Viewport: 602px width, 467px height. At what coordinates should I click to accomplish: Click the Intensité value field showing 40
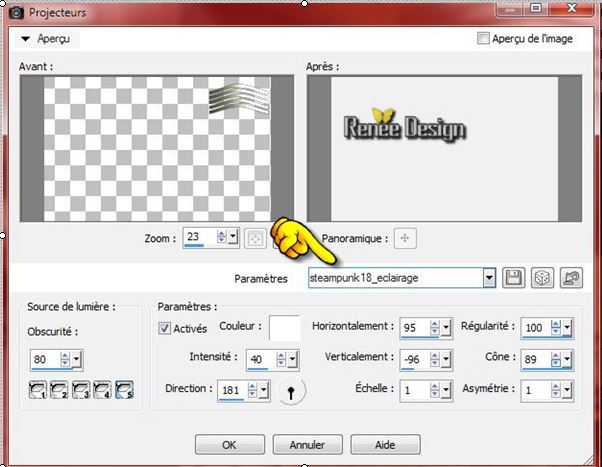pyautogui.click(x=261, y=359)
